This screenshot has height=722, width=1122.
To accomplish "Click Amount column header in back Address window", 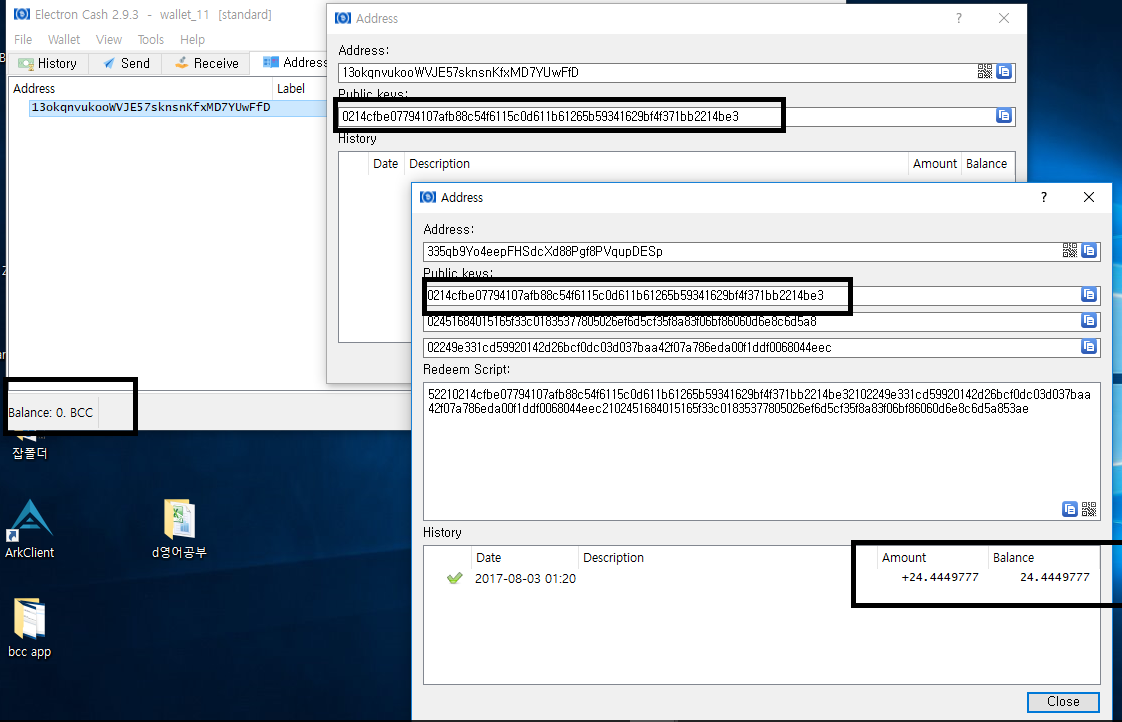I will pyautogui.click(x=935, y=164).
